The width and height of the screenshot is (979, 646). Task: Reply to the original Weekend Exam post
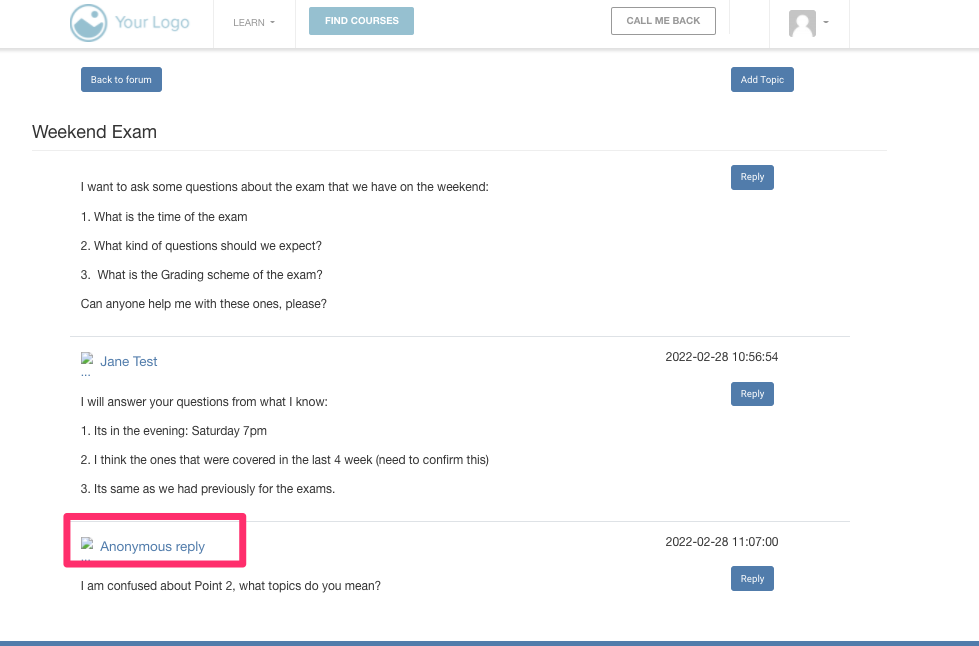click(752, 177)
